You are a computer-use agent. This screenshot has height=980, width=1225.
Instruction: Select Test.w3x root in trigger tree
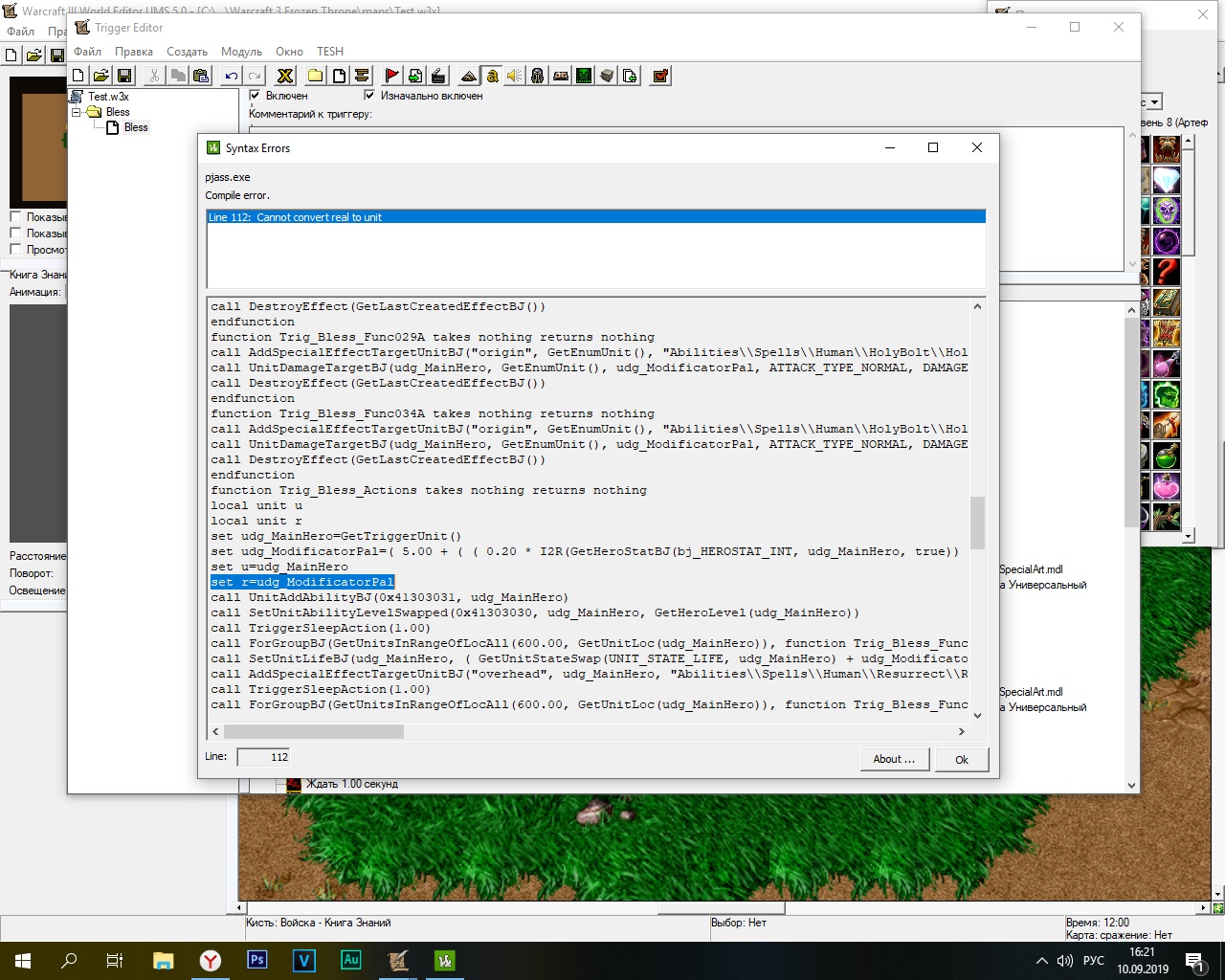[108, 97]
